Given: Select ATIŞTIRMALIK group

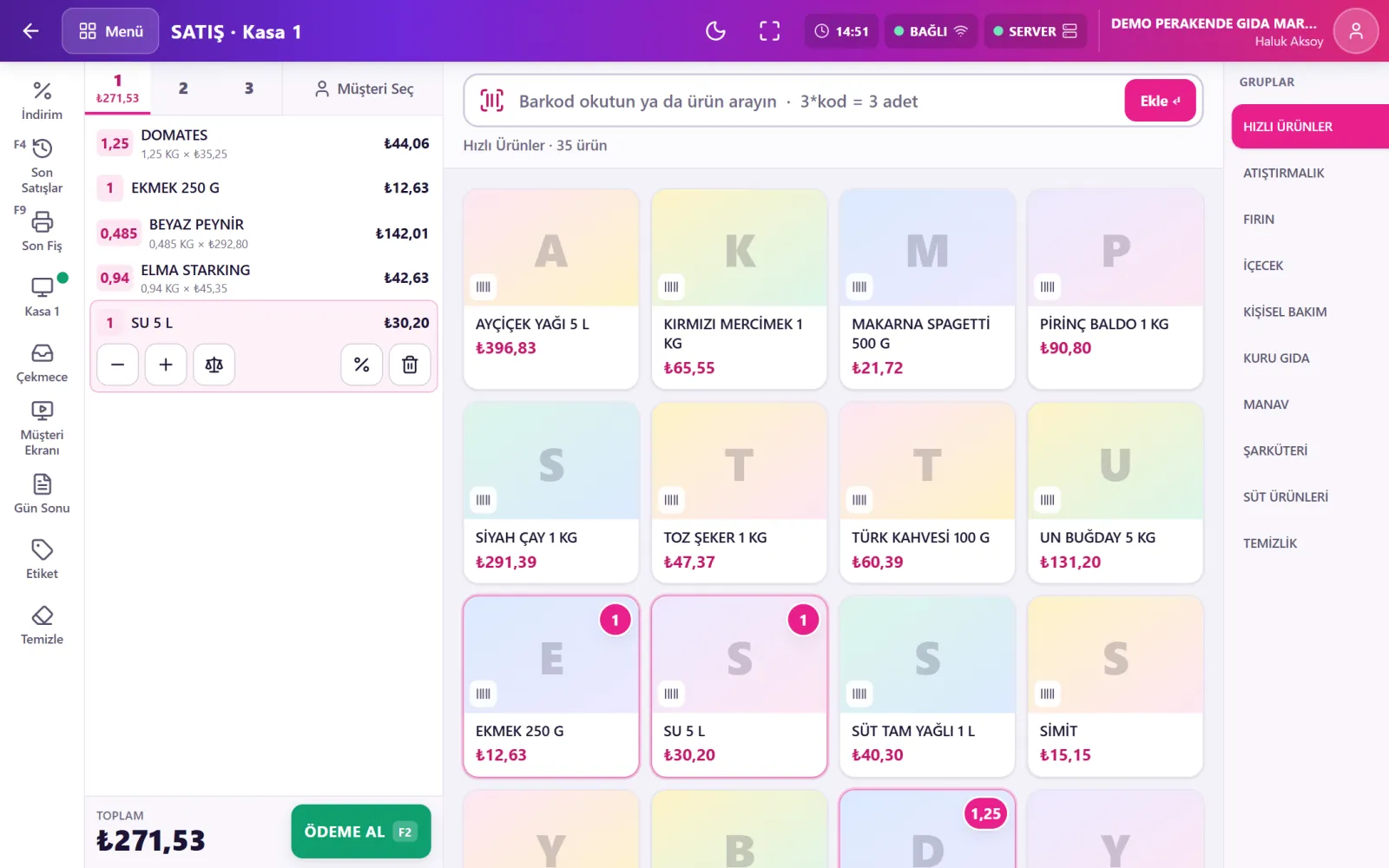Looking at the screenshot, I should (x=1310, y=173).
